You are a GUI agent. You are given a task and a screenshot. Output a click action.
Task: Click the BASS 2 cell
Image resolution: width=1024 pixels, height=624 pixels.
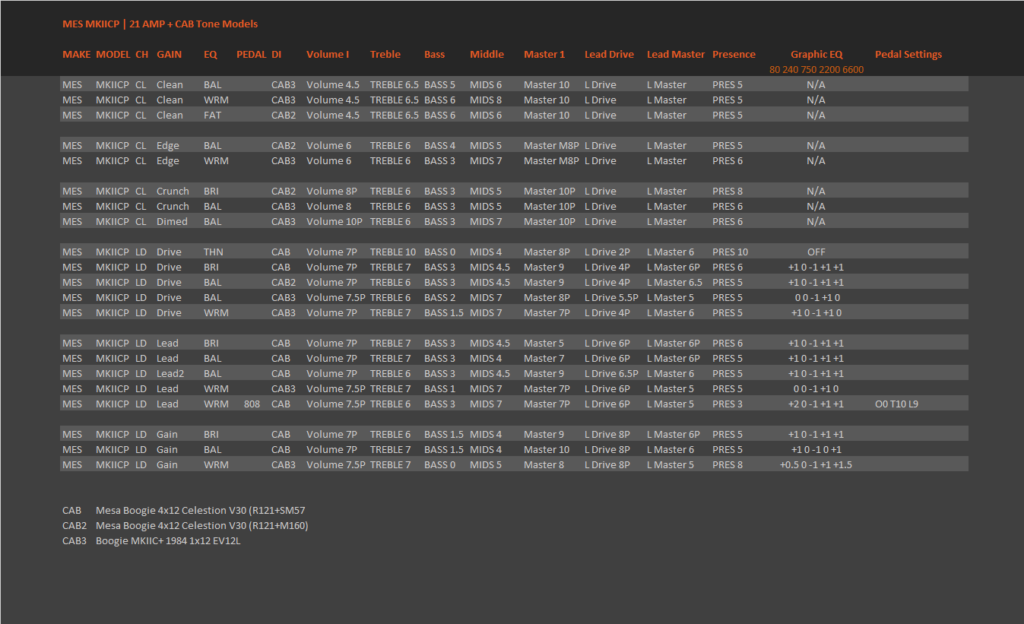point(440,298)
